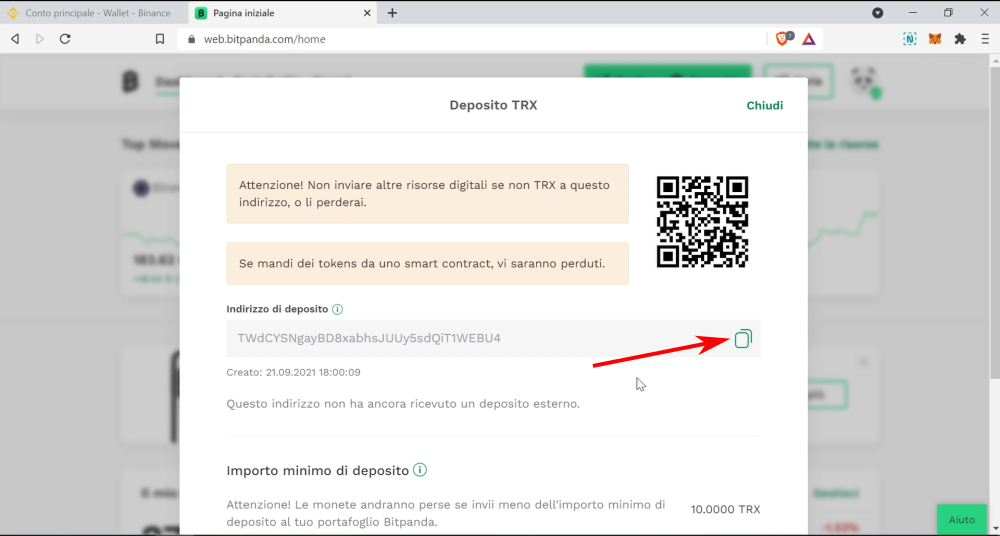Open the panda profile avatar
The width and height of the screenshot is (1000, 536).
(864, 82)
